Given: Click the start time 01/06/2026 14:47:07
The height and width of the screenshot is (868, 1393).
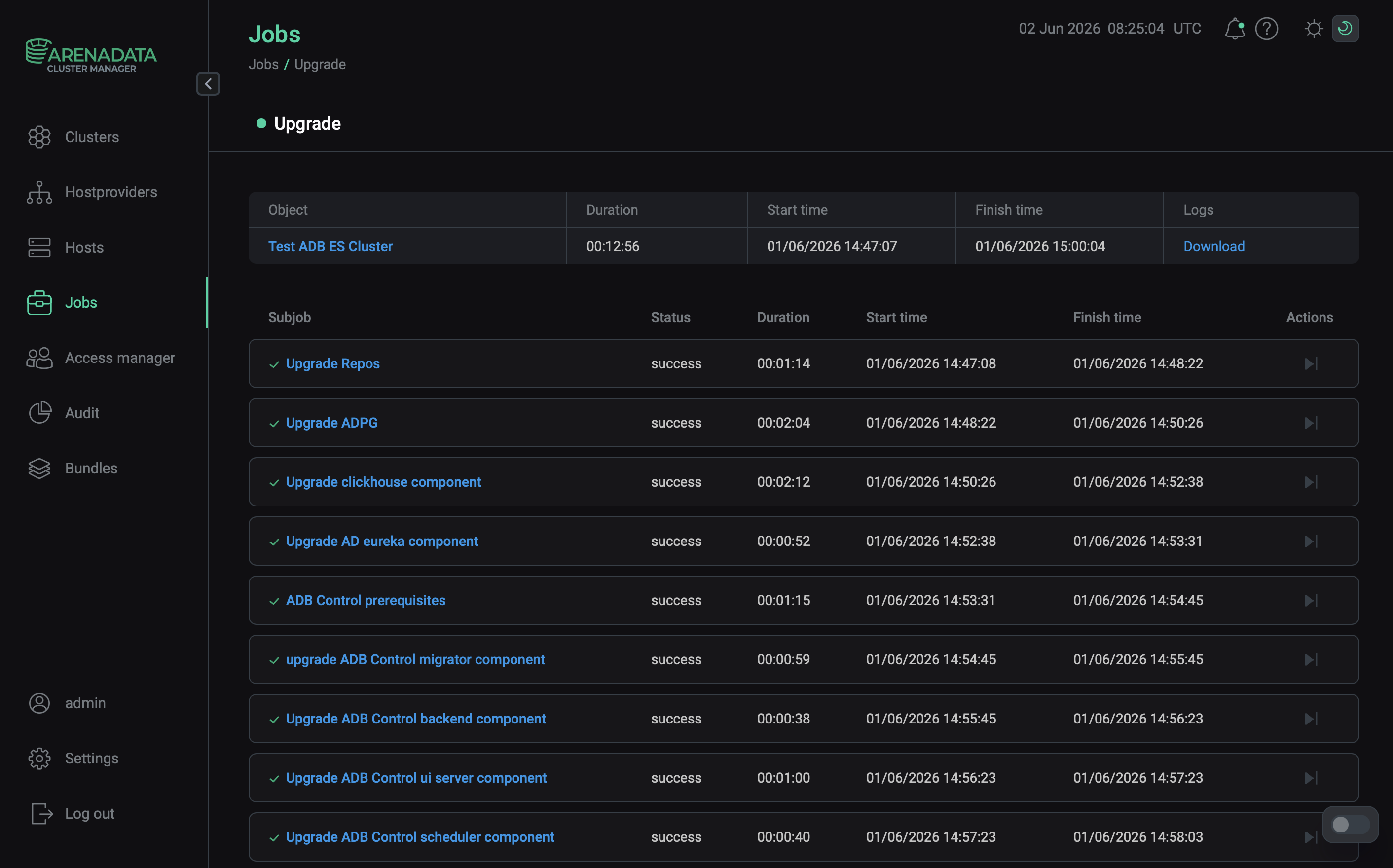Looking at the screenshot, I should [832, 246].
